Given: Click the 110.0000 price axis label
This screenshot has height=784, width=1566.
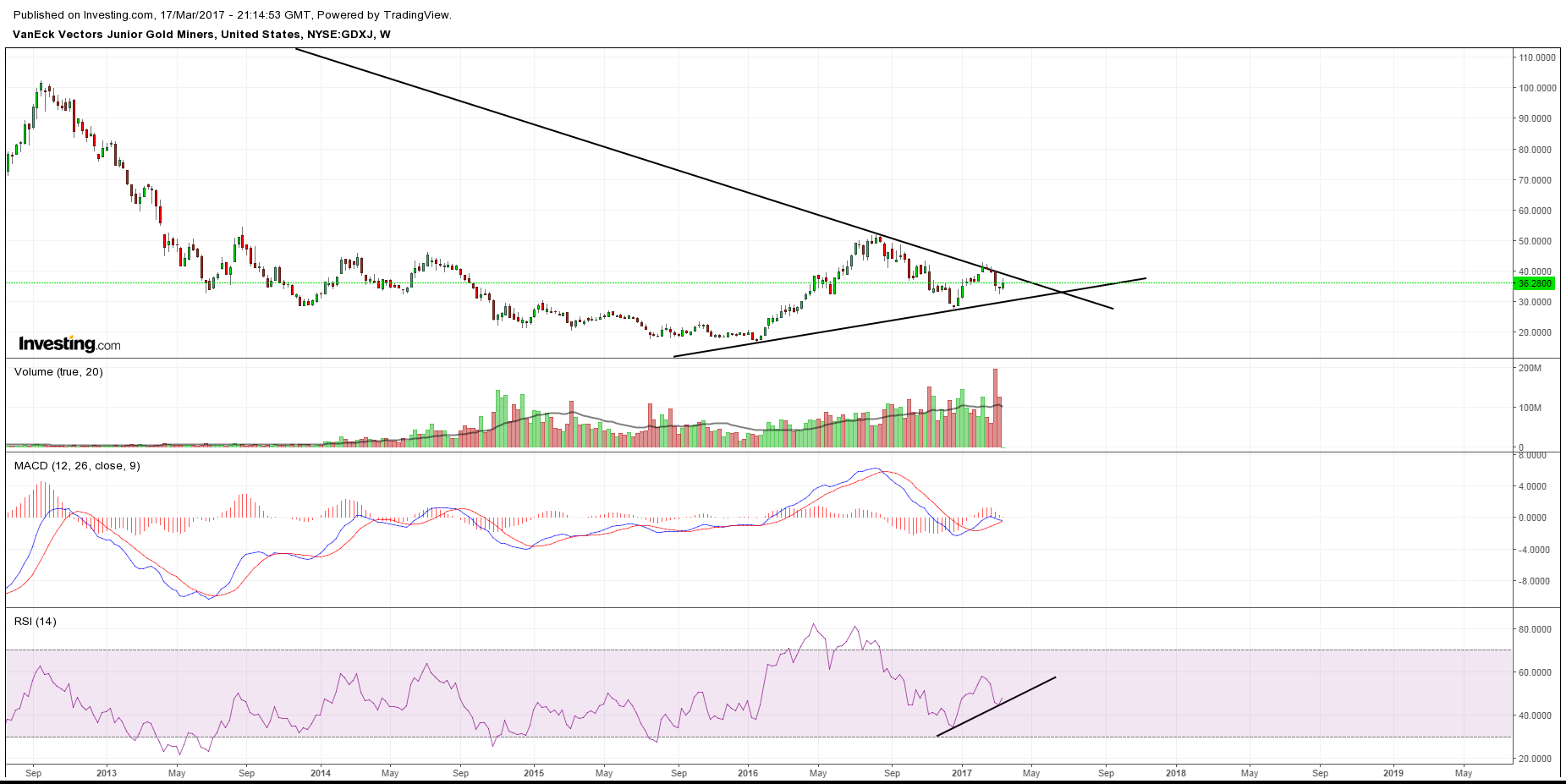Looking at the screenshot, I should click(1536, 58).
